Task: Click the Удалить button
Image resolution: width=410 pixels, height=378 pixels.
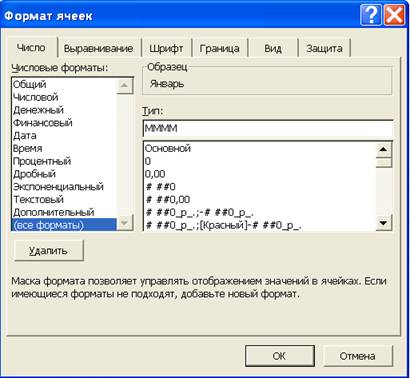Action: (x=49, y=251)
